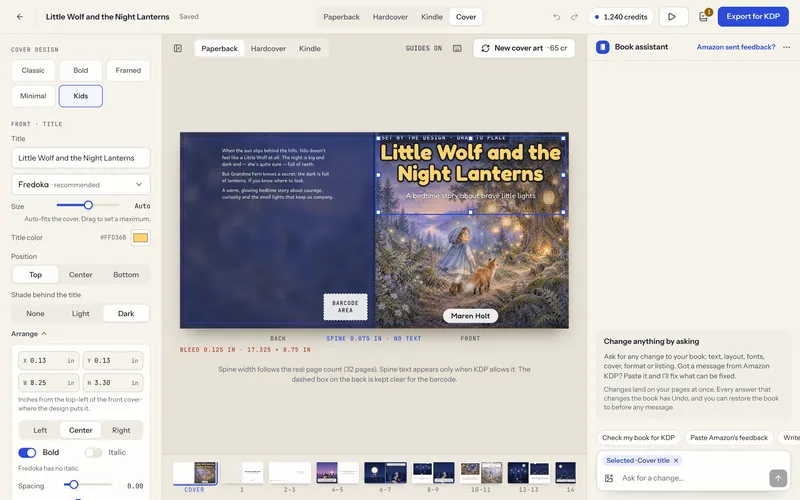
Task: Click the undo icon
Action: tap(556, 17)
